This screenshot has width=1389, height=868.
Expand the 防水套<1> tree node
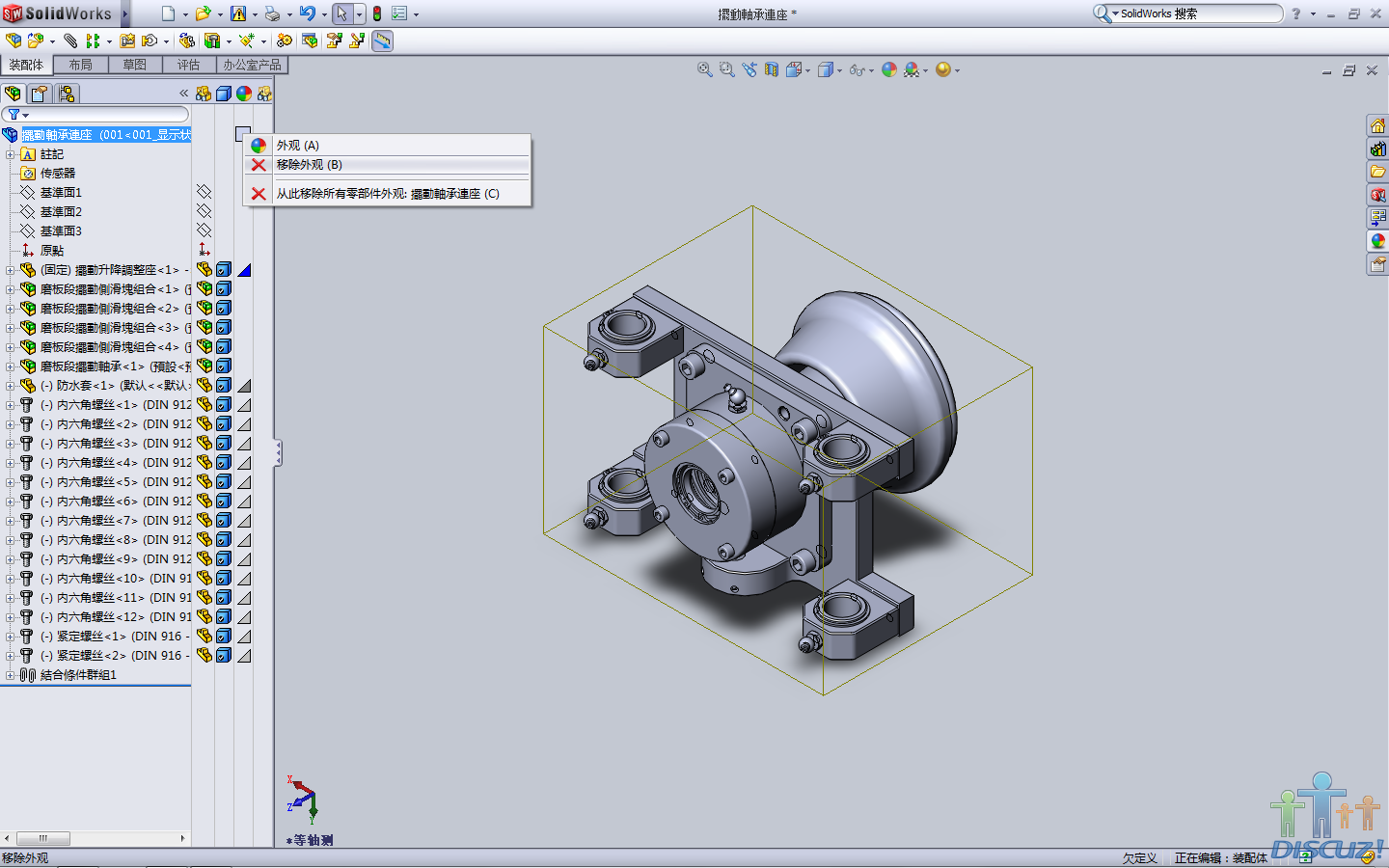10,386
